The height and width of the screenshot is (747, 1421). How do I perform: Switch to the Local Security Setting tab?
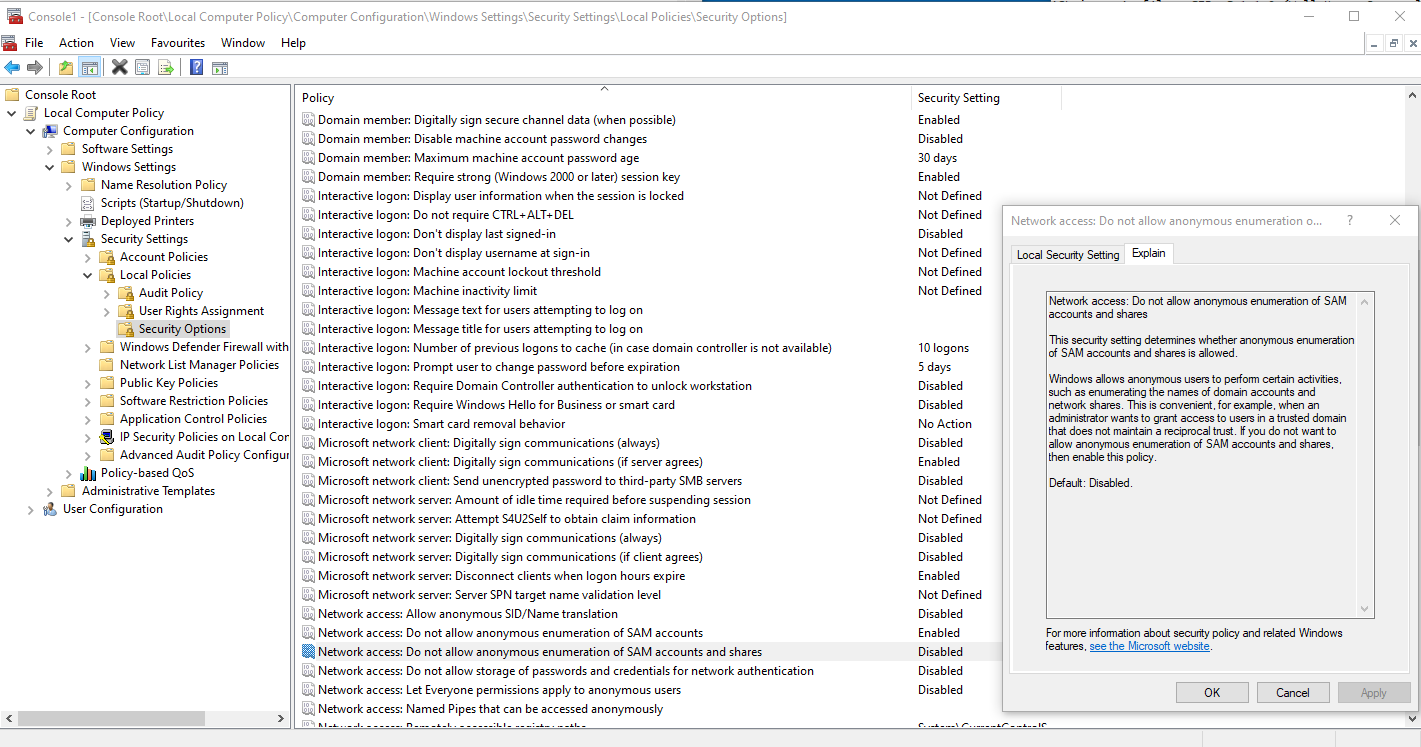1068,255
